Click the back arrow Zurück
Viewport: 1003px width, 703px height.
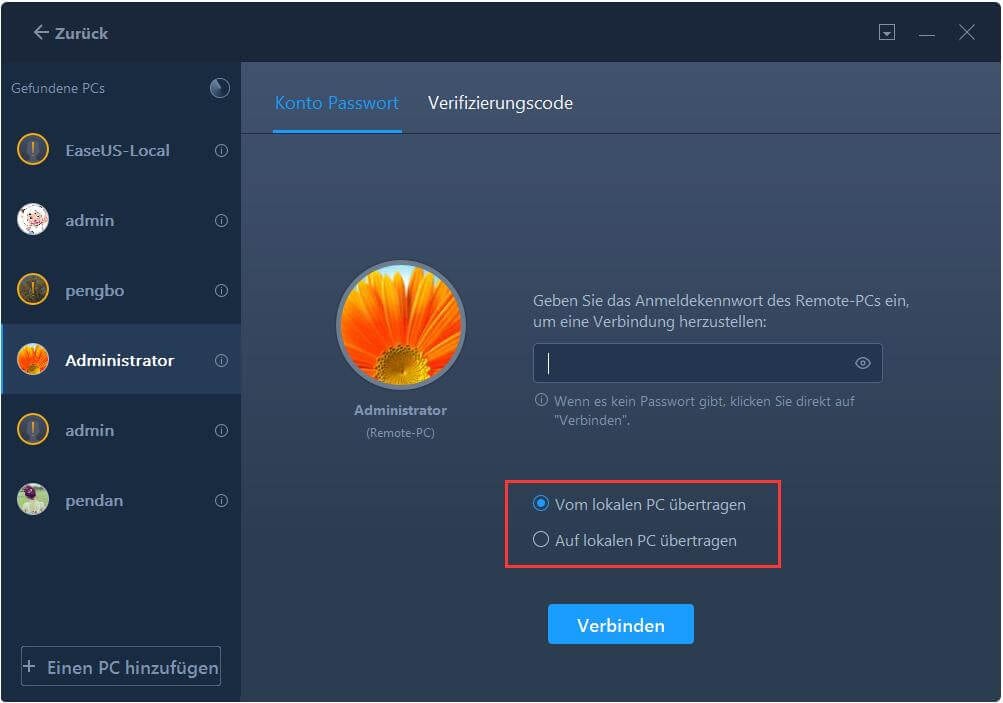[70, 33]
